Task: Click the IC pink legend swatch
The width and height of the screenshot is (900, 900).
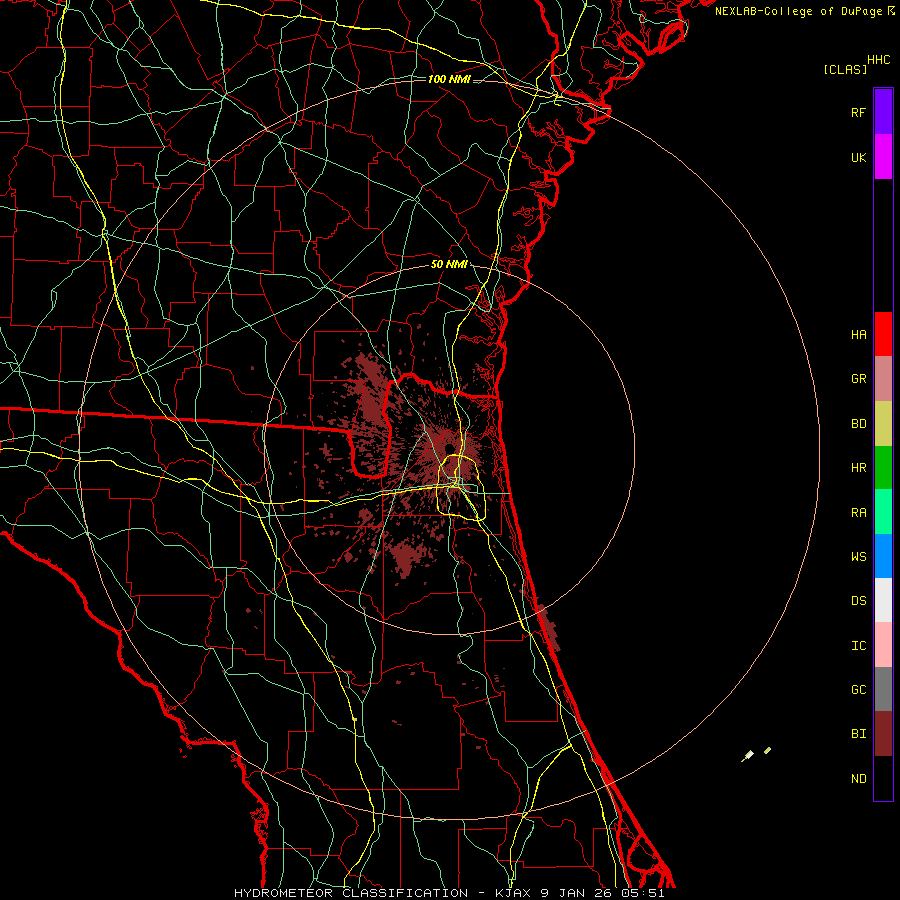Action: point(883,645)
